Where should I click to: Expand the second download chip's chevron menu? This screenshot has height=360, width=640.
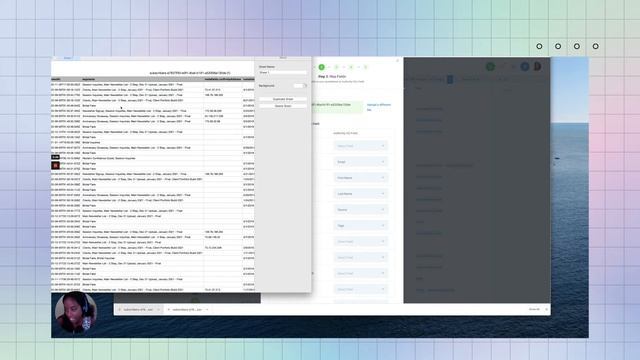[207, 309]
